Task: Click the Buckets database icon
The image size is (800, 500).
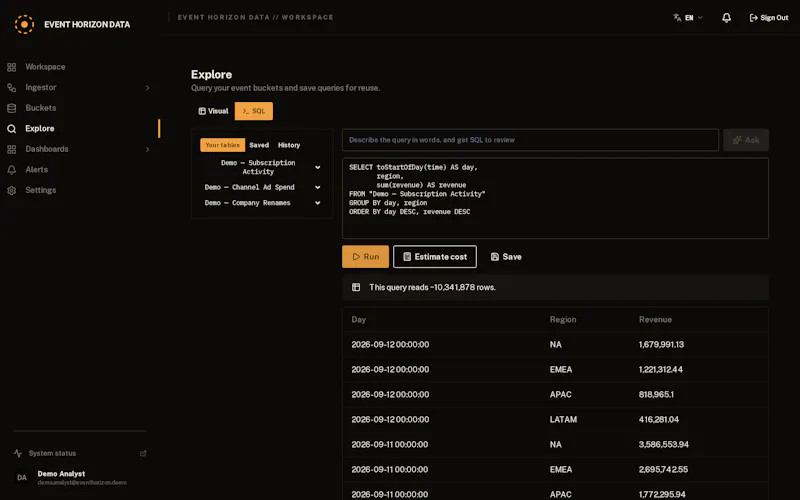Action: (12, 108)
